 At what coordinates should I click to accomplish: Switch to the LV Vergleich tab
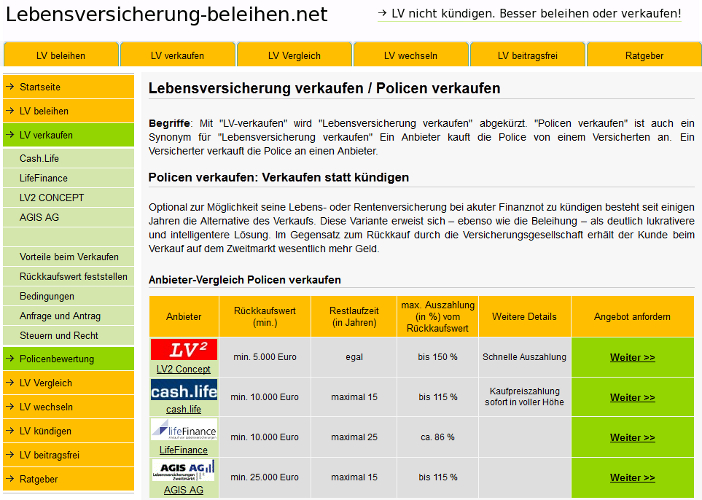click(294, 55)
